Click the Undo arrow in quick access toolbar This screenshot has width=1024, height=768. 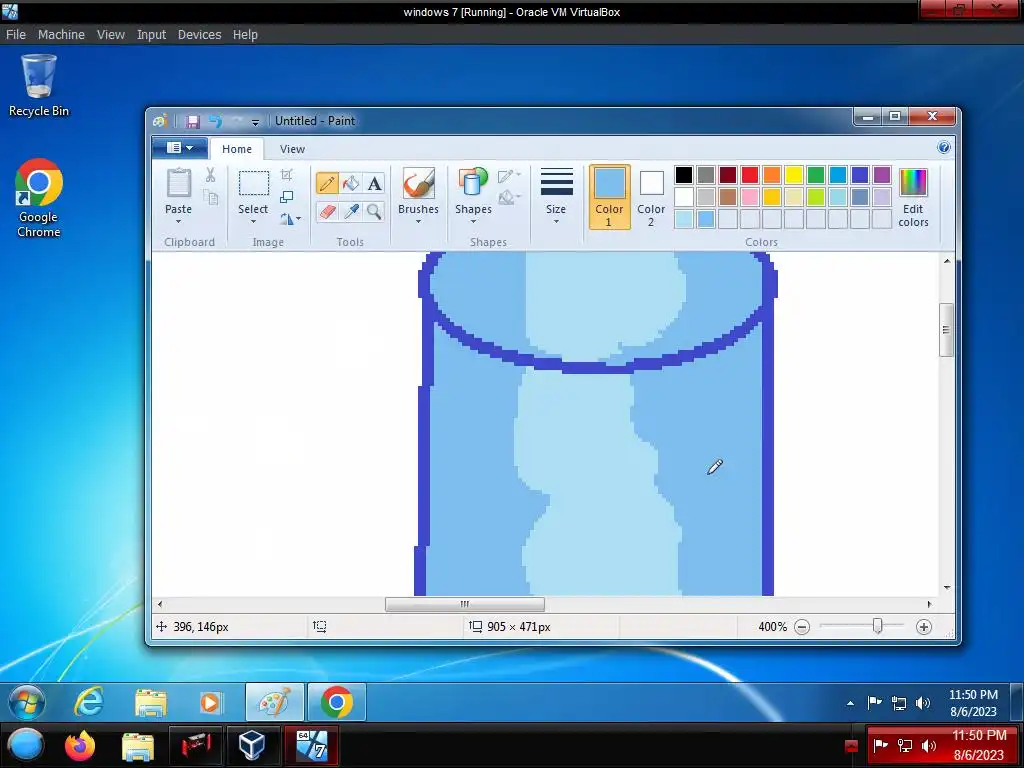tap(216, 121)
